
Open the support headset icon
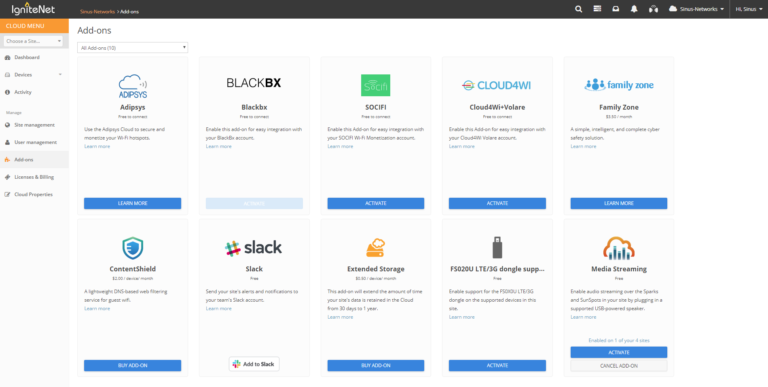(x=653, y=9)
